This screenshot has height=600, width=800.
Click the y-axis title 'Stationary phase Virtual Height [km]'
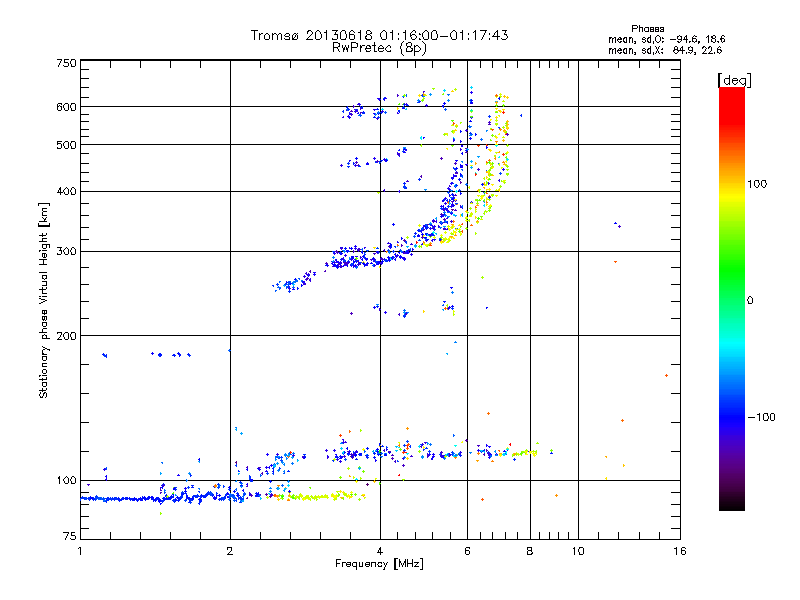click(x=44, y=300)
